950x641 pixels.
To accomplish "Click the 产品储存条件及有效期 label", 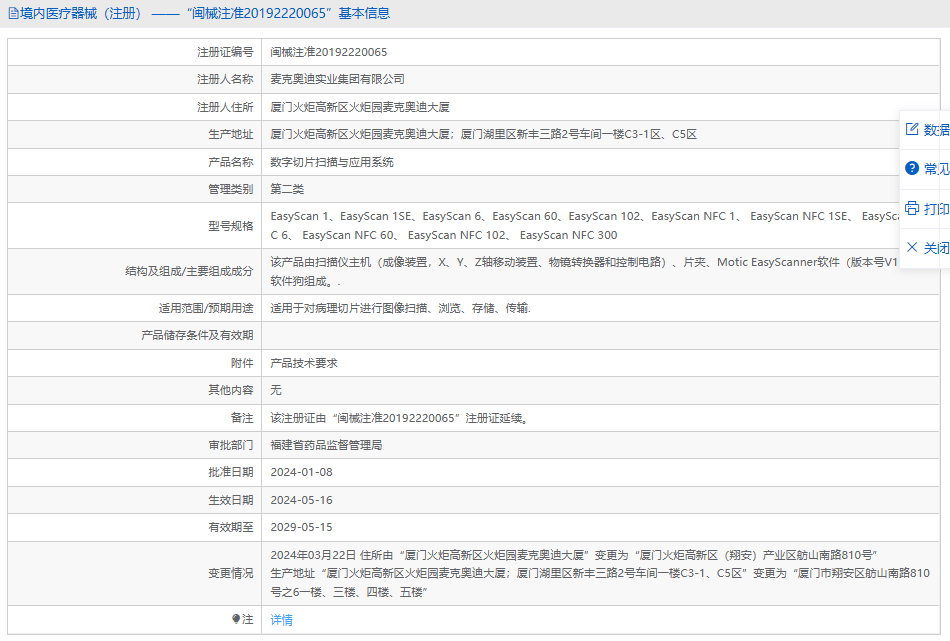I will coord(197,336).
